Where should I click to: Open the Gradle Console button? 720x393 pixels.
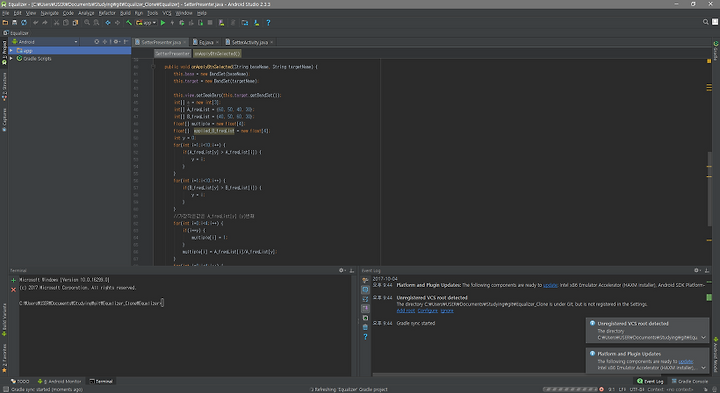pos(690,381)
